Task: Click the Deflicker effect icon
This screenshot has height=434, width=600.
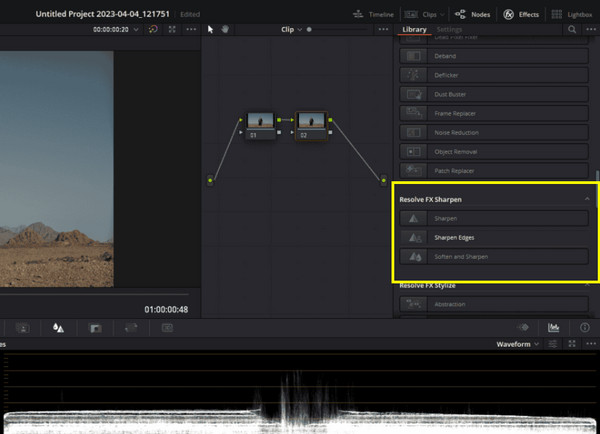Action: 413,75
